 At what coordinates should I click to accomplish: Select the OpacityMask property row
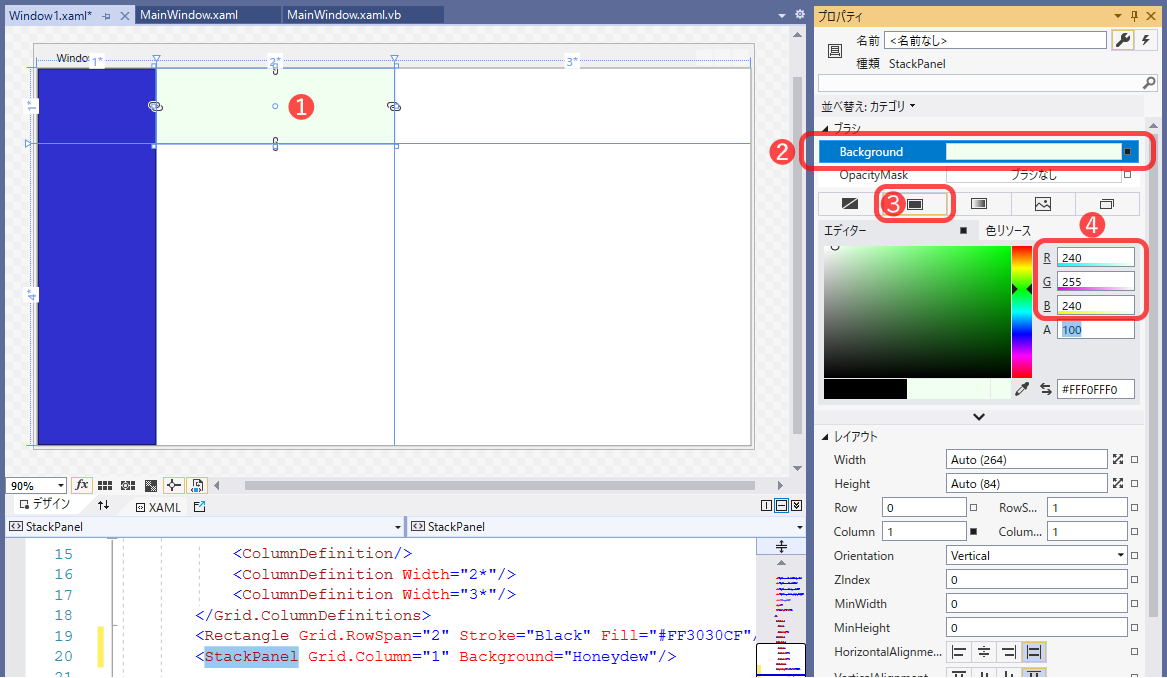[x=978, y=175]
